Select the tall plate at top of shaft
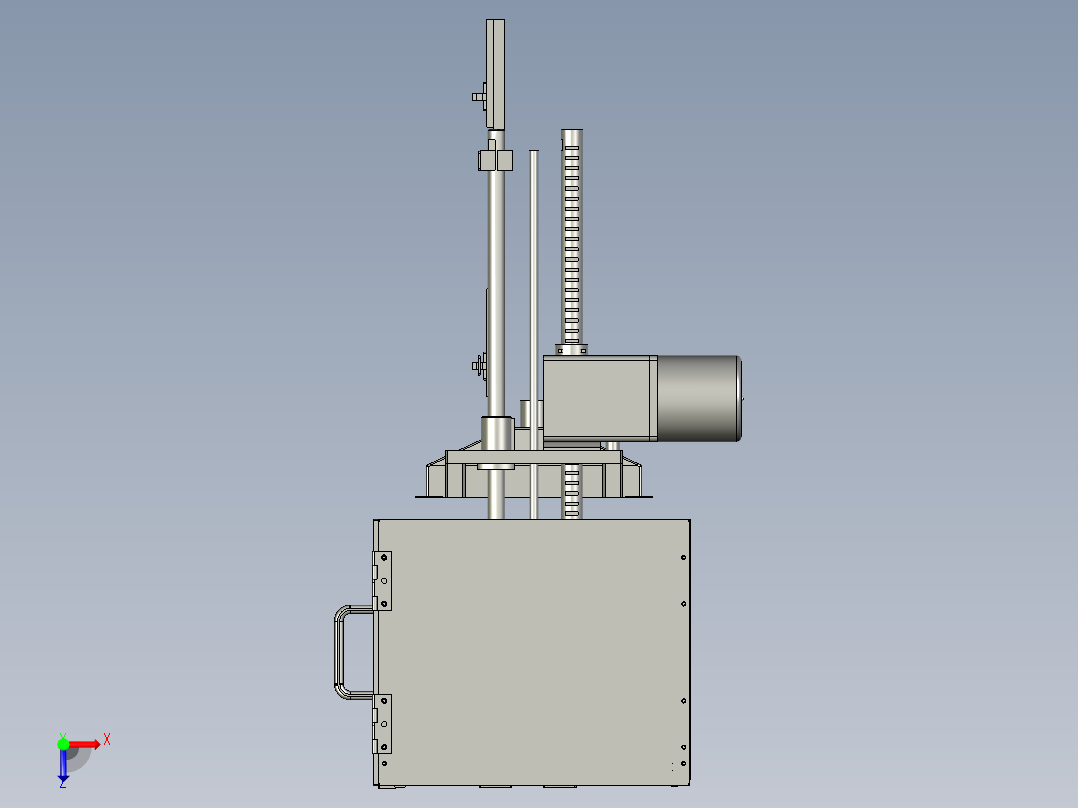The height and width of the screenshot is (808, 1078). tap(495, 74)
